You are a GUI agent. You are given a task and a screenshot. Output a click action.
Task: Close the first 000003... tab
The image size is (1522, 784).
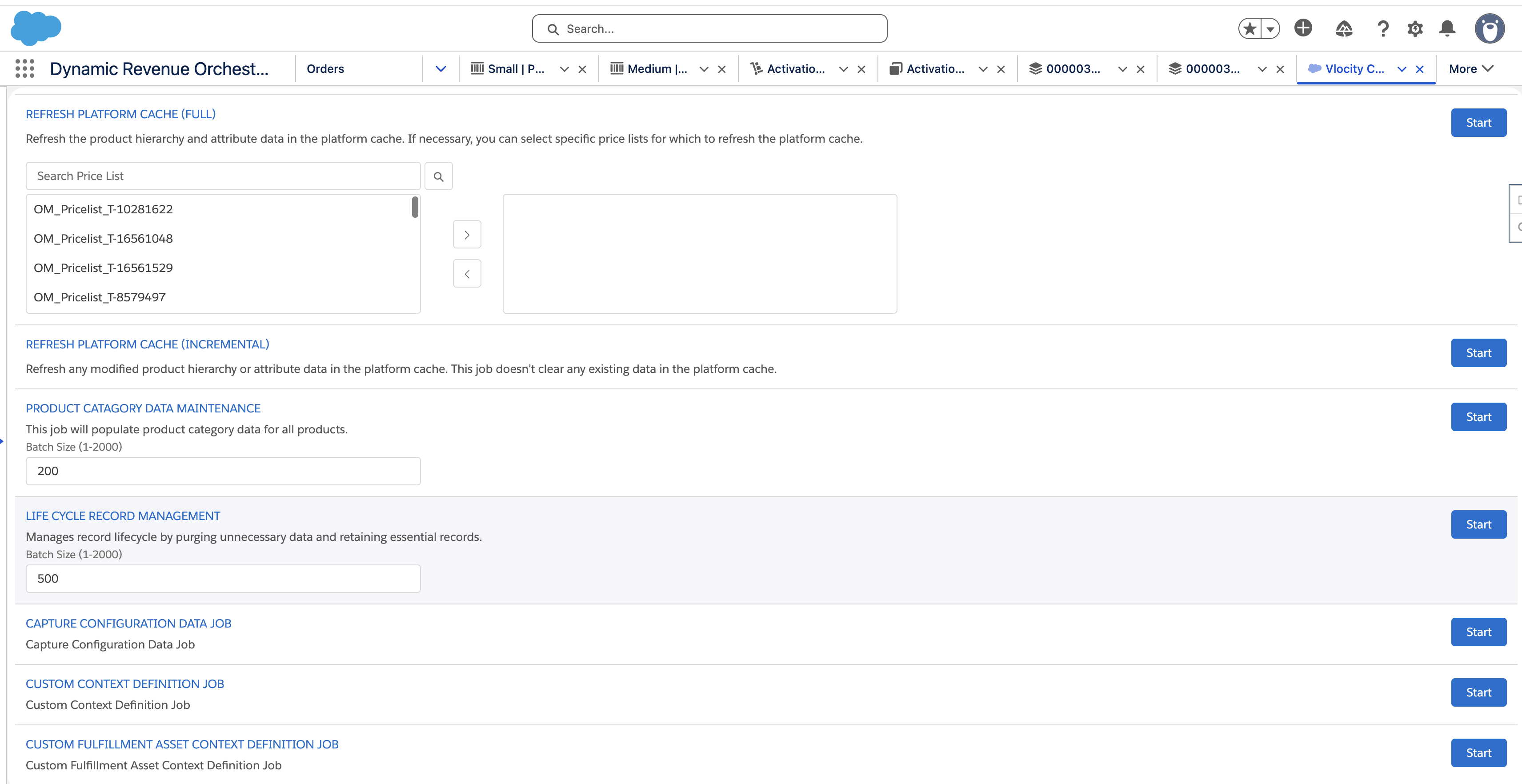tap(1140, 69)
